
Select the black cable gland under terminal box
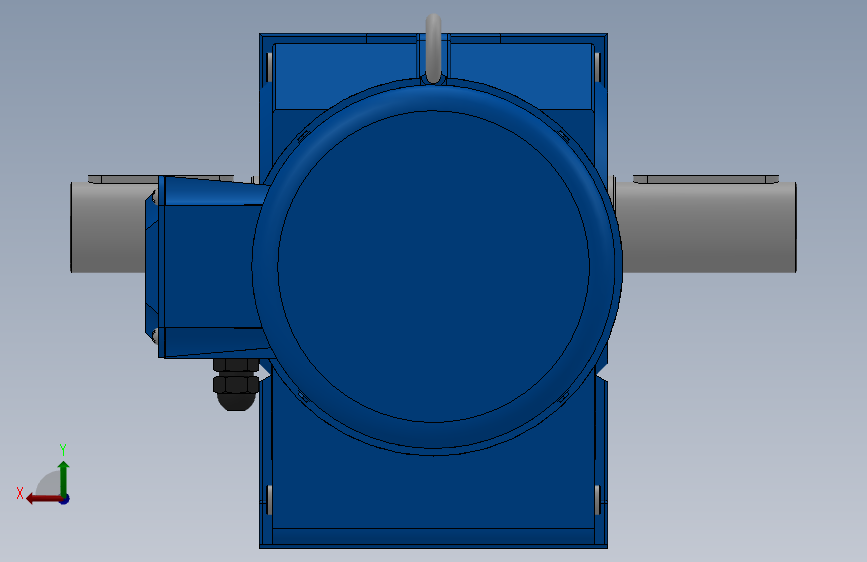coord(236,384)
